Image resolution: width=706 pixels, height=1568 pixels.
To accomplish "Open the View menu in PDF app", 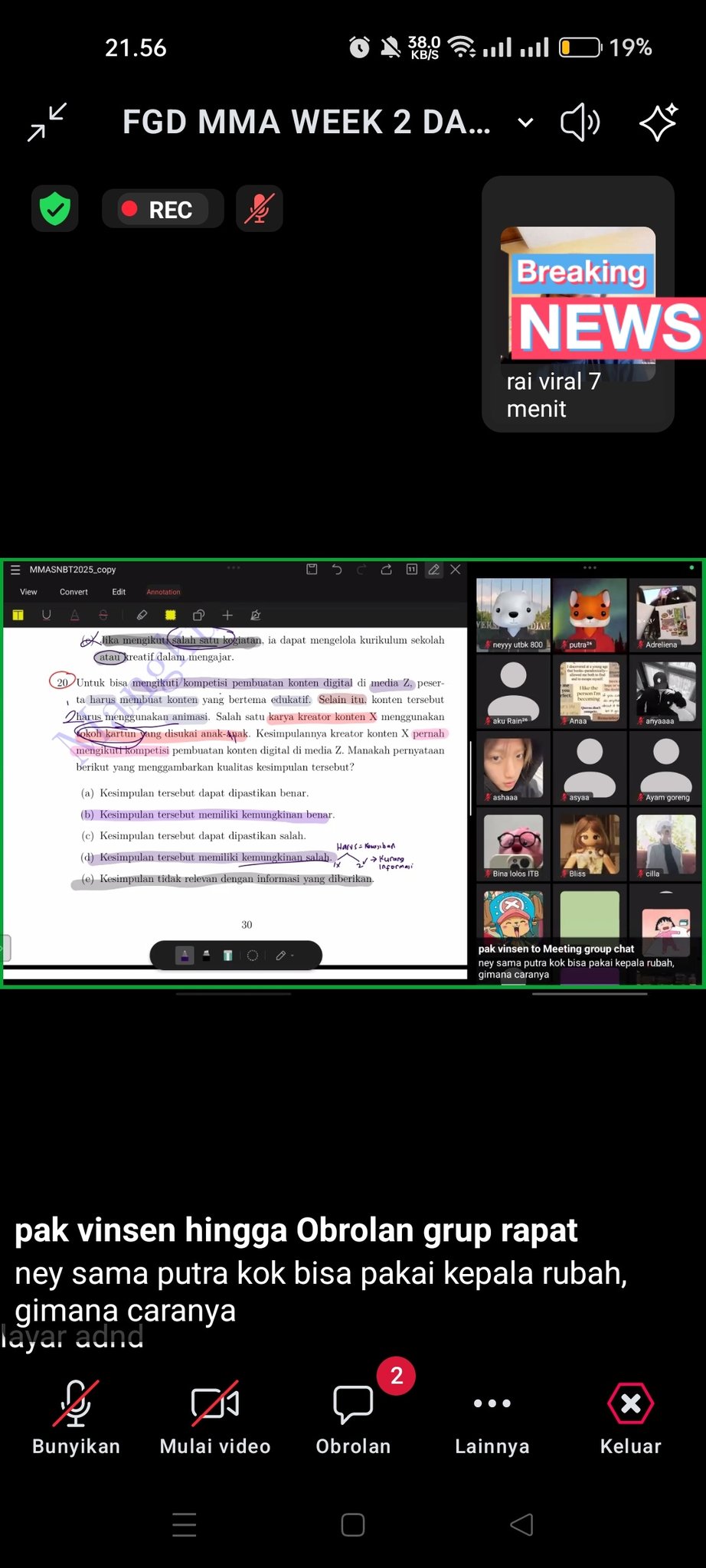I will tap(28, 592).
